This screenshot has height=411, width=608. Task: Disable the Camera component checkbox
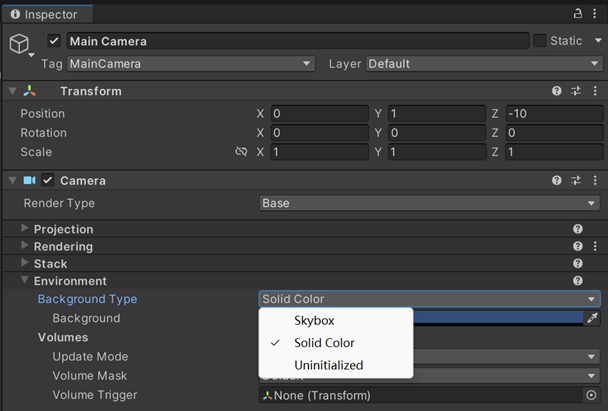click(47, 181)
